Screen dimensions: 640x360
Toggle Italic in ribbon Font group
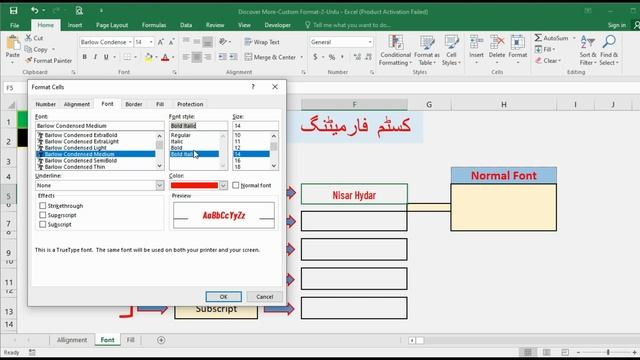coord(95,57)
